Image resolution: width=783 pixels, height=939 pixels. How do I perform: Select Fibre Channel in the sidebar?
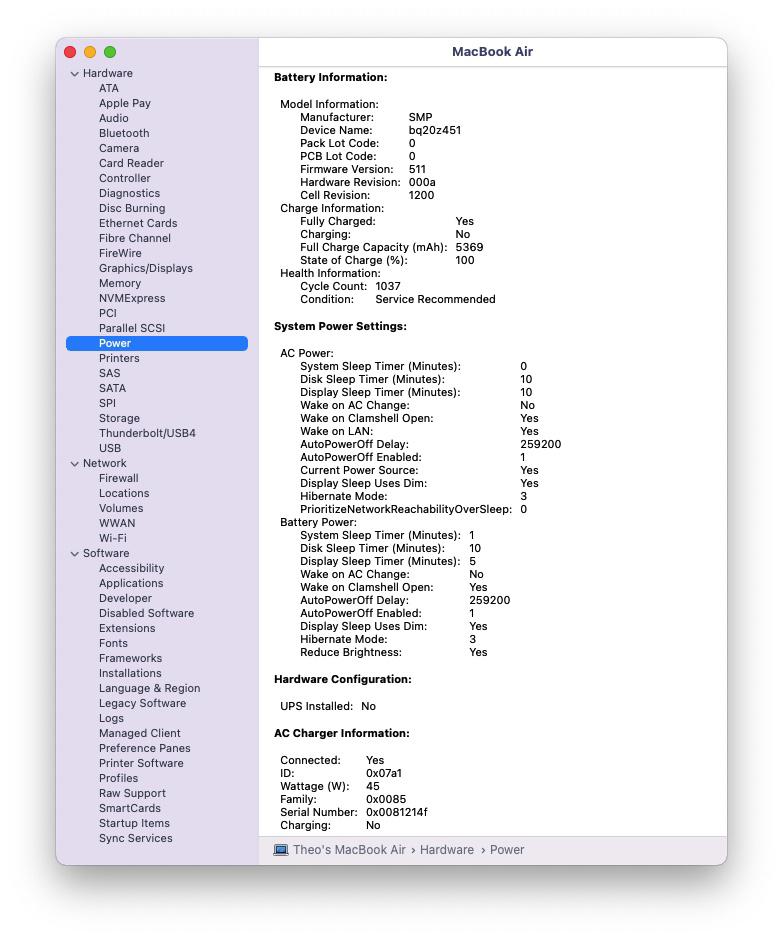point(135,238)
